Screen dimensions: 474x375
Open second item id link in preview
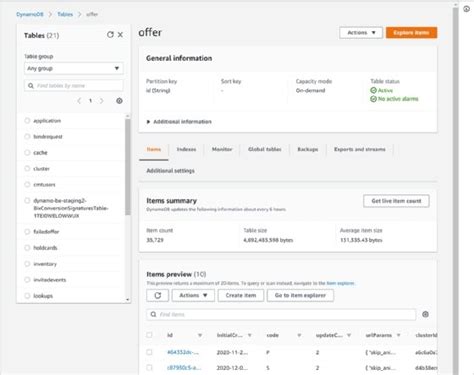pos(184,368)
